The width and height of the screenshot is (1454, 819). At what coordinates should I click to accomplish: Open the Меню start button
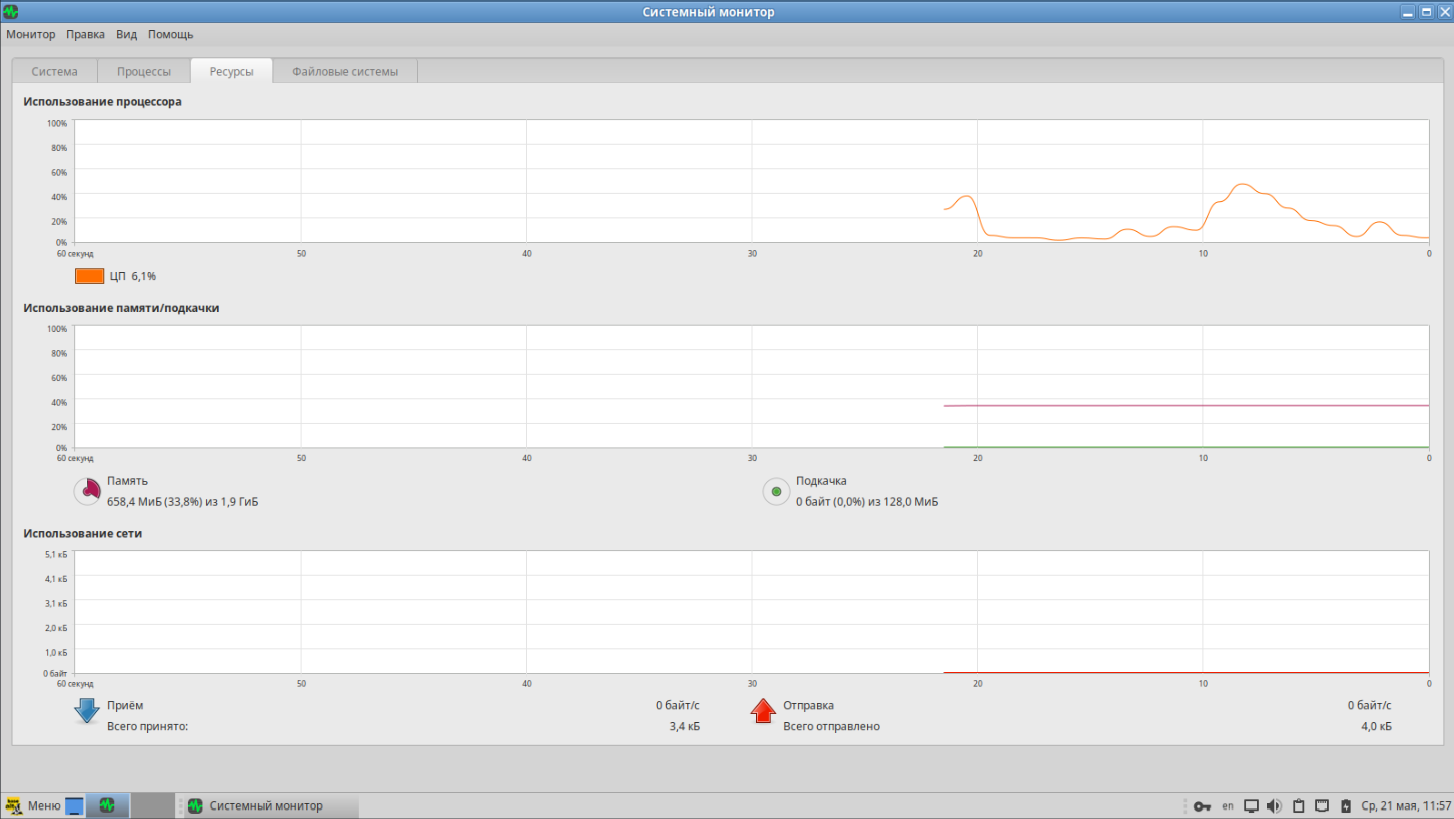pos(34,806)
